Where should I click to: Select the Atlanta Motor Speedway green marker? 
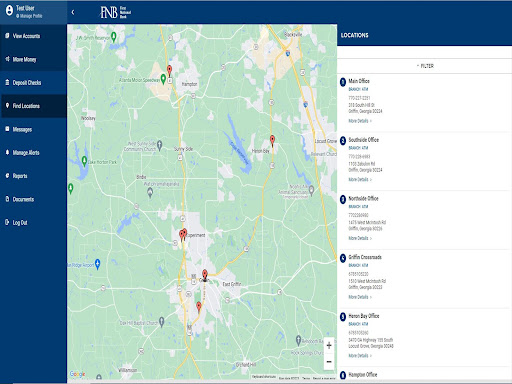(x=163, y=79)
